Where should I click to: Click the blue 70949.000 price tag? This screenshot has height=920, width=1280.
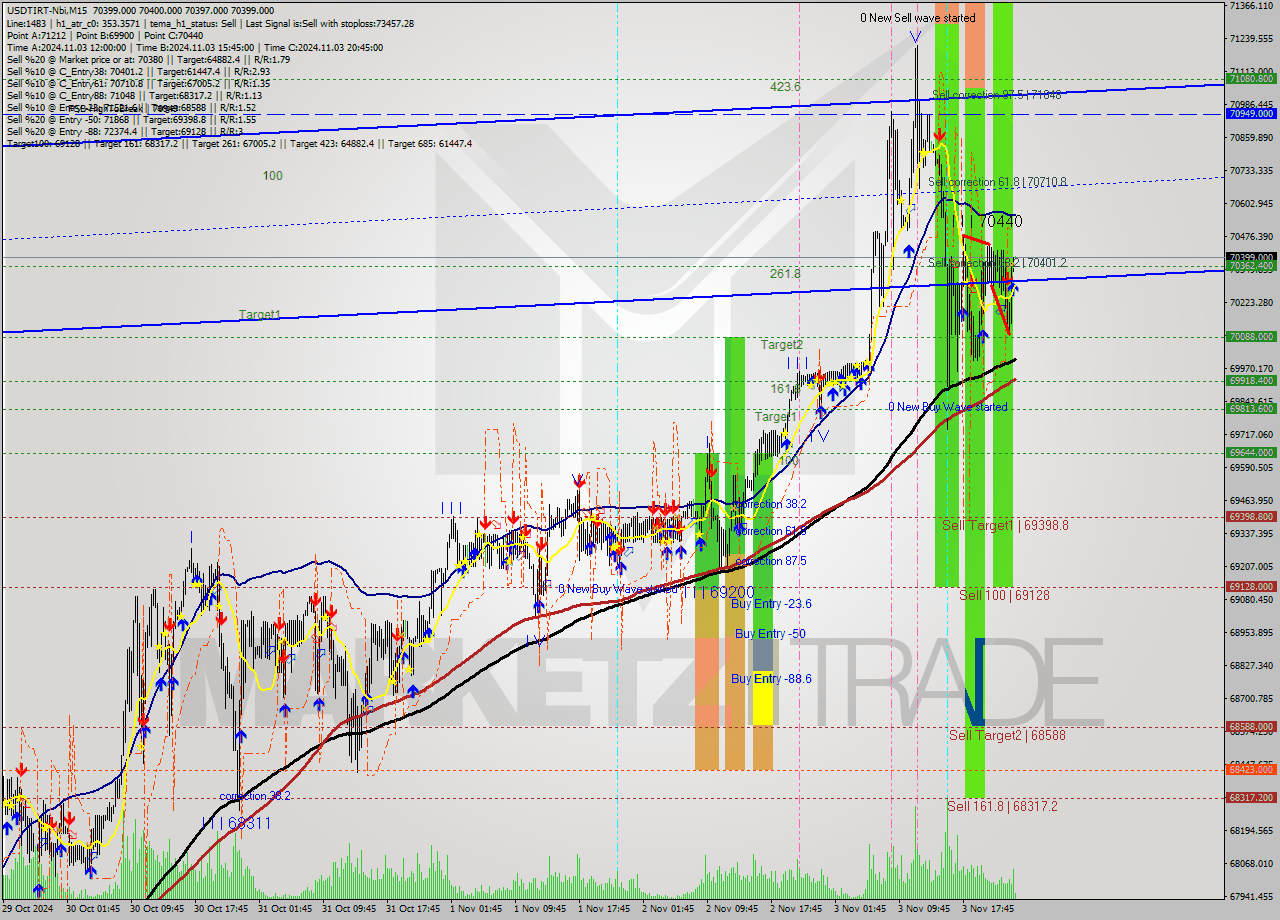tap(1251, 114)
